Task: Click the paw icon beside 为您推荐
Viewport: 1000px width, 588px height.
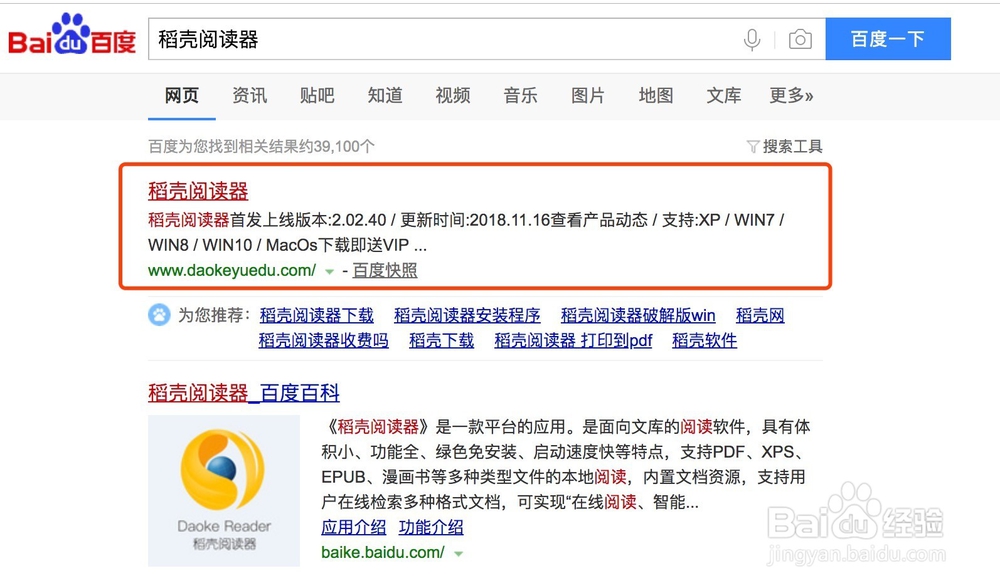Action: [159, 315]
